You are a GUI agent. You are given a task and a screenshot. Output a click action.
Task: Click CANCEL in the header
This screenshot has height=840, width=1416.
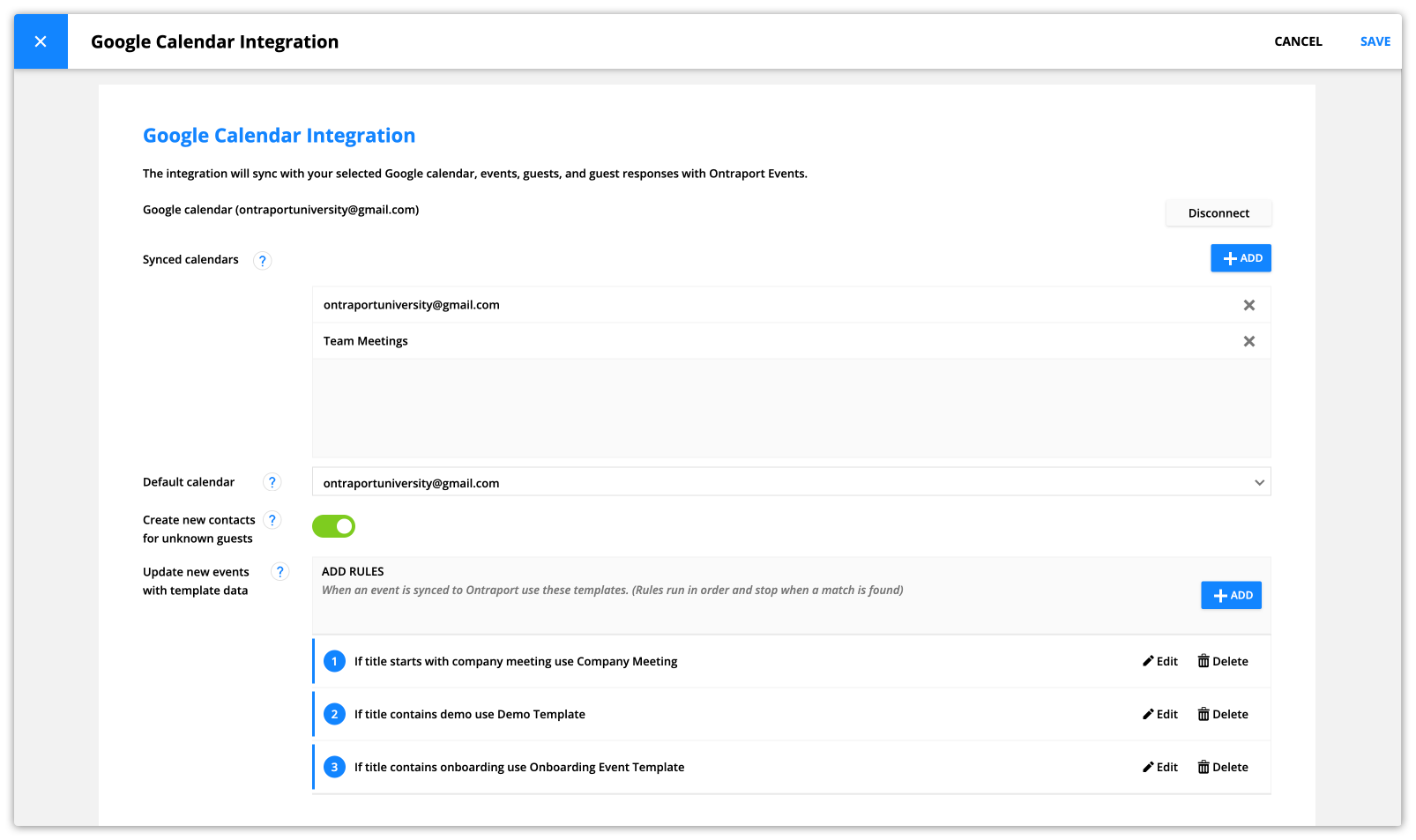click(1298, 41)
